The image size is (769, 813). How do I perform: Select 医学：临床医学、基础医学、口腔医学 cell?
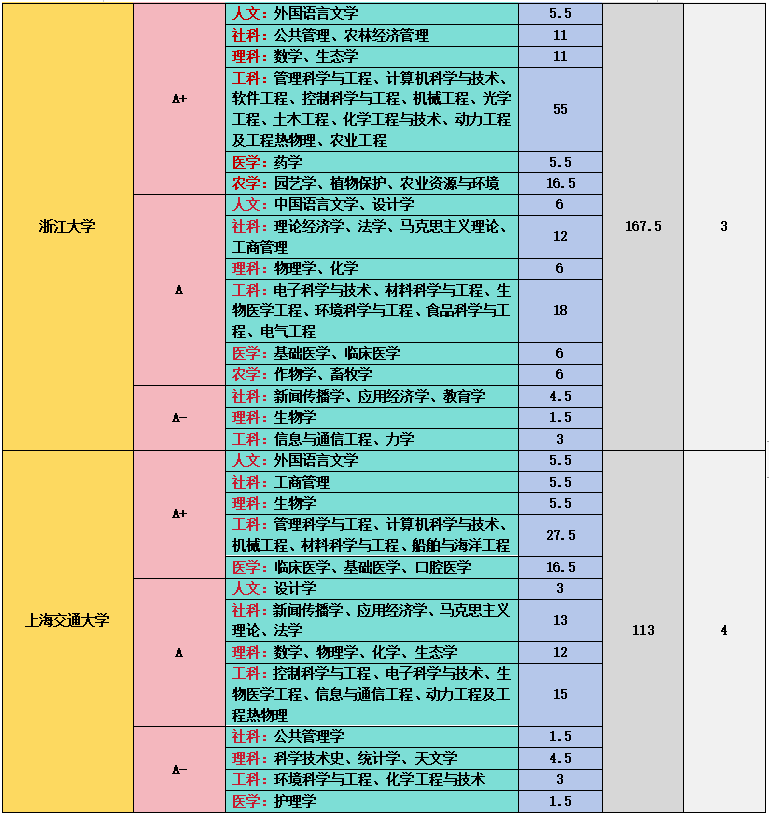(x=372, y=568)
